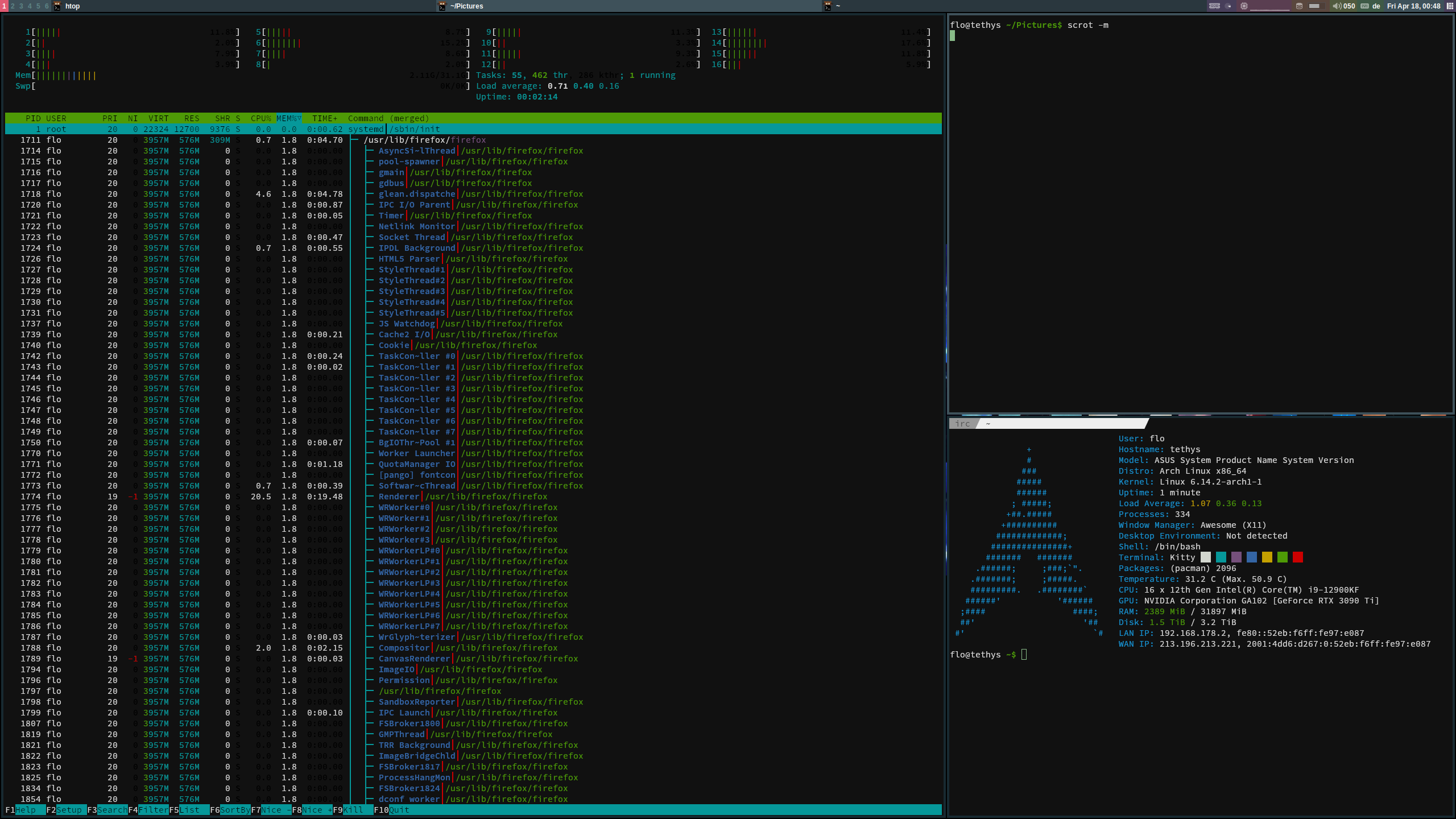Click the red color block in terminal palette
Image resolution: width=1456 pixels, height=819 pixels.
pos(1298,557)
